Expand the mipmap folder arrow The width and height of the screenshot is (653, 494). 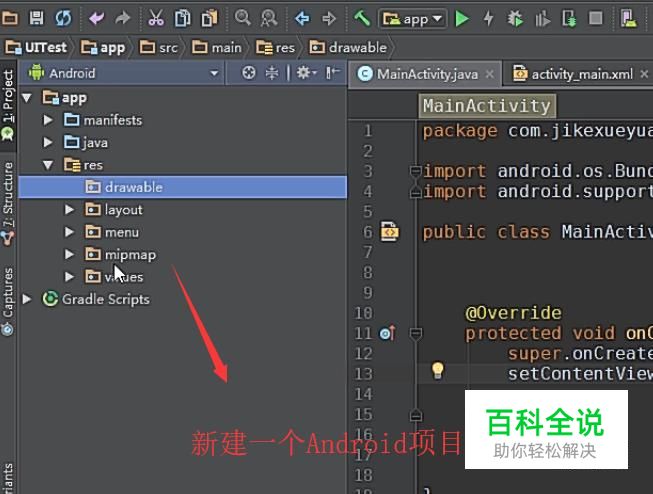(x=70, y=254)
